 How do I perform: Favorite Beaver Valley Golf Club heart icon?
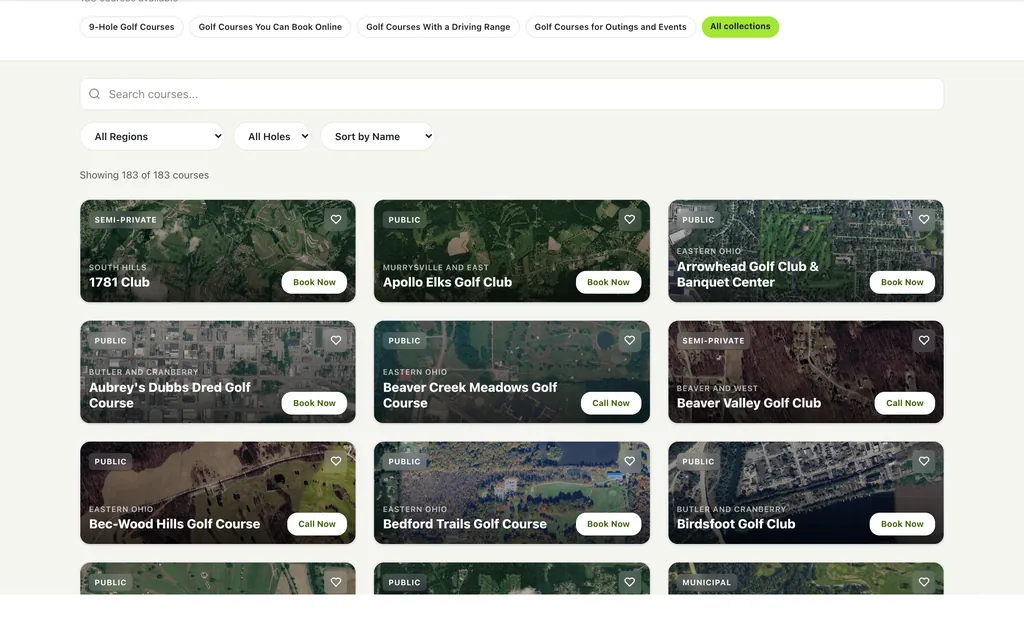[923, 340]
